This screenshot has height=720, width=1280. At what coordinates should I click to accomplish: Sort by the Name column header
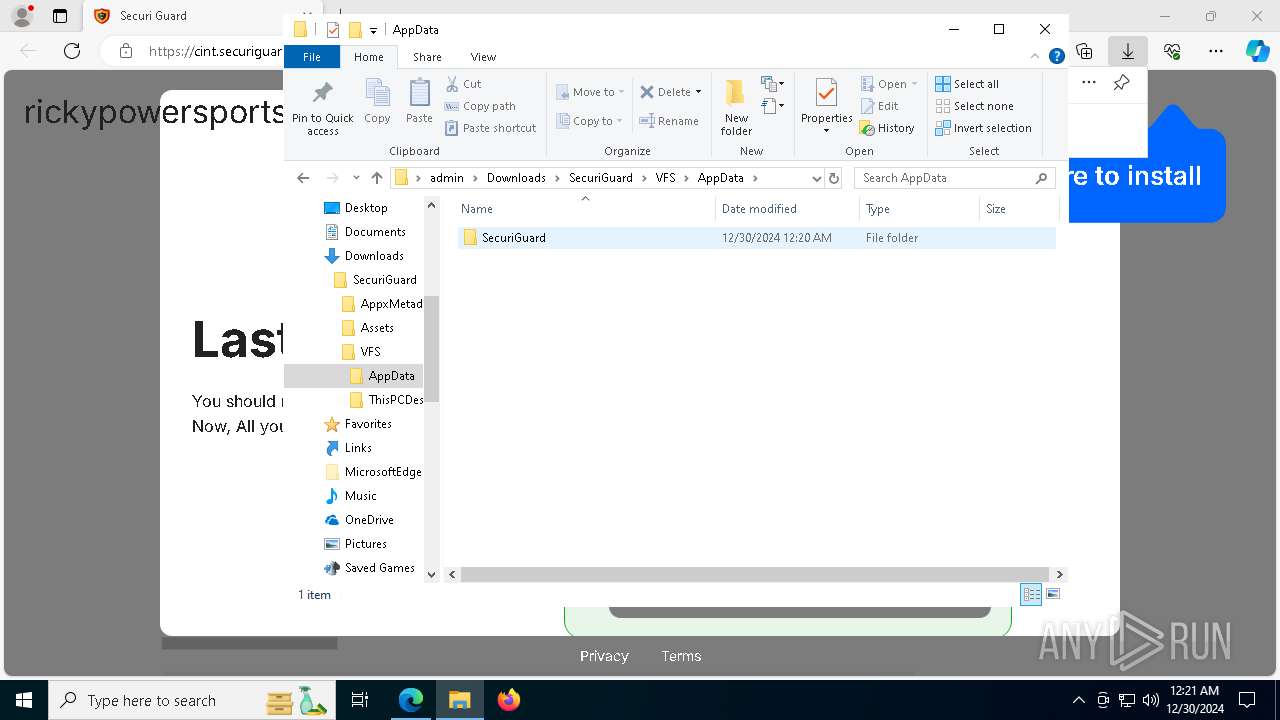(586, 209)
